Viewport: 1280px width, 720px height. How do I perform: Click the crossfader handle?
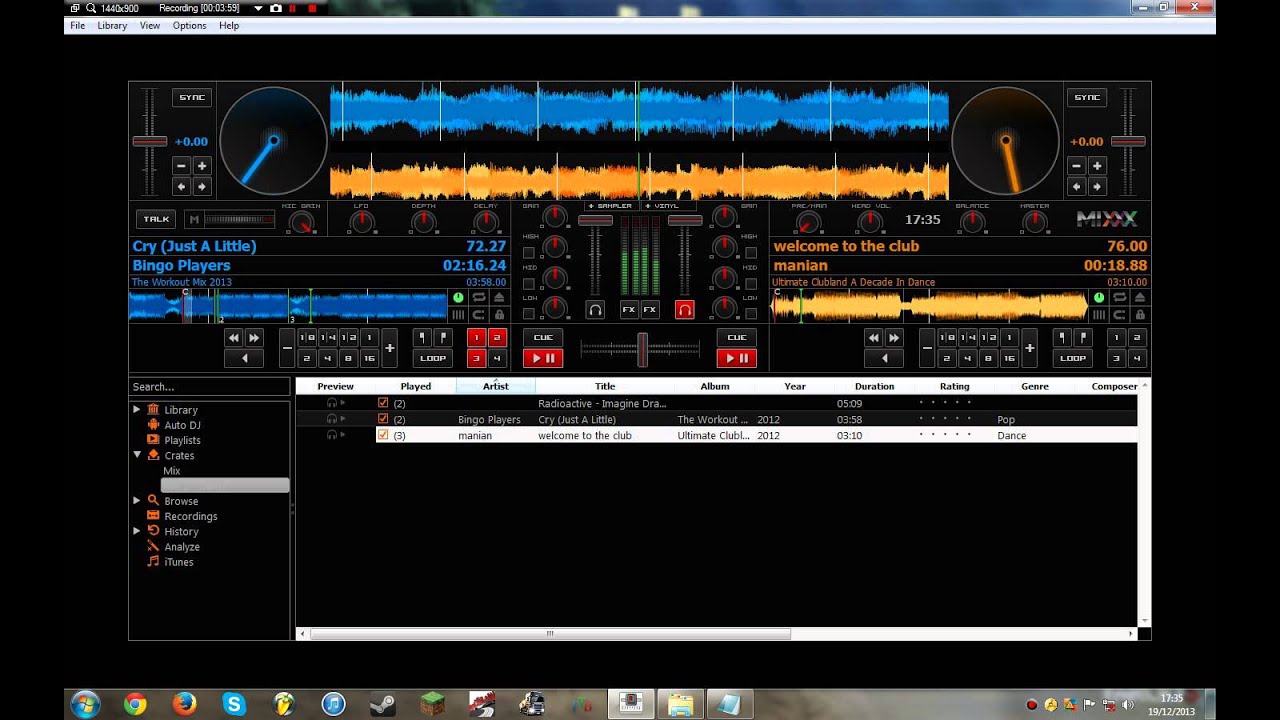tap(642, 348)
